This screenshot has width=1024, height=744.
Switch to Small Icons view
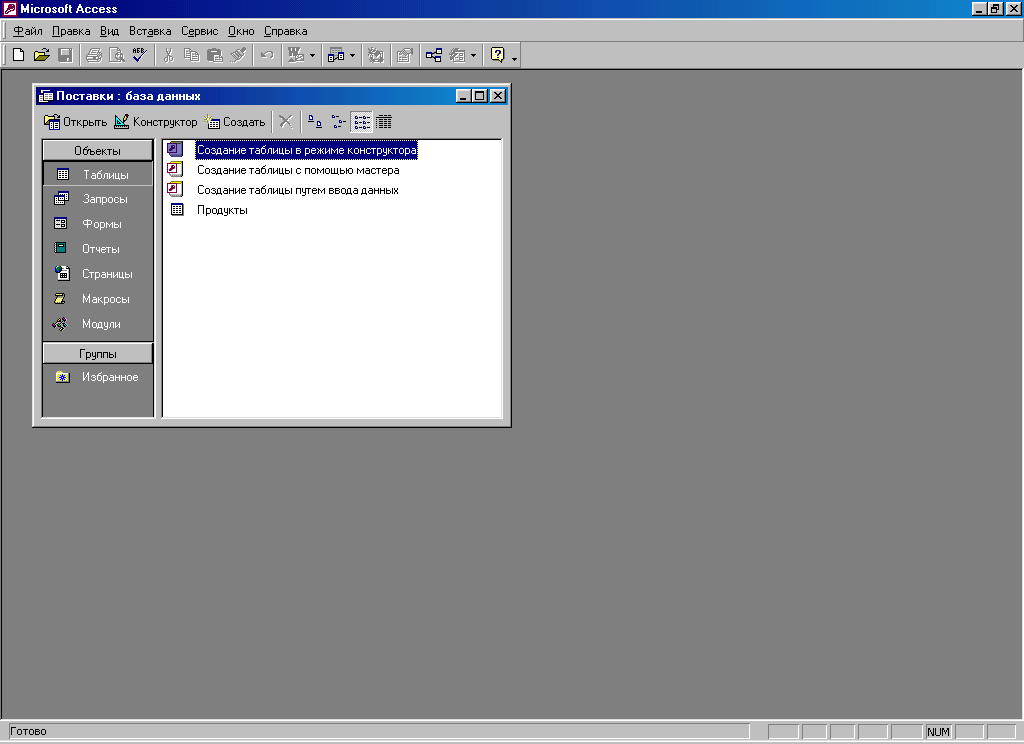[x=338, y=121]
